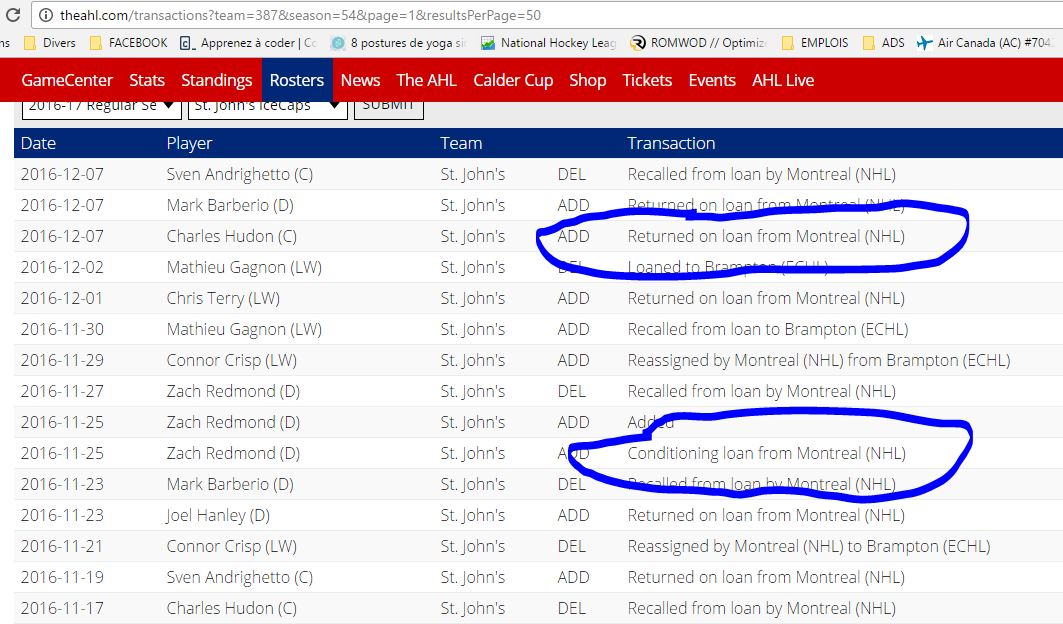
Task: Open the Tickets menu
Action: click(647, 80)
